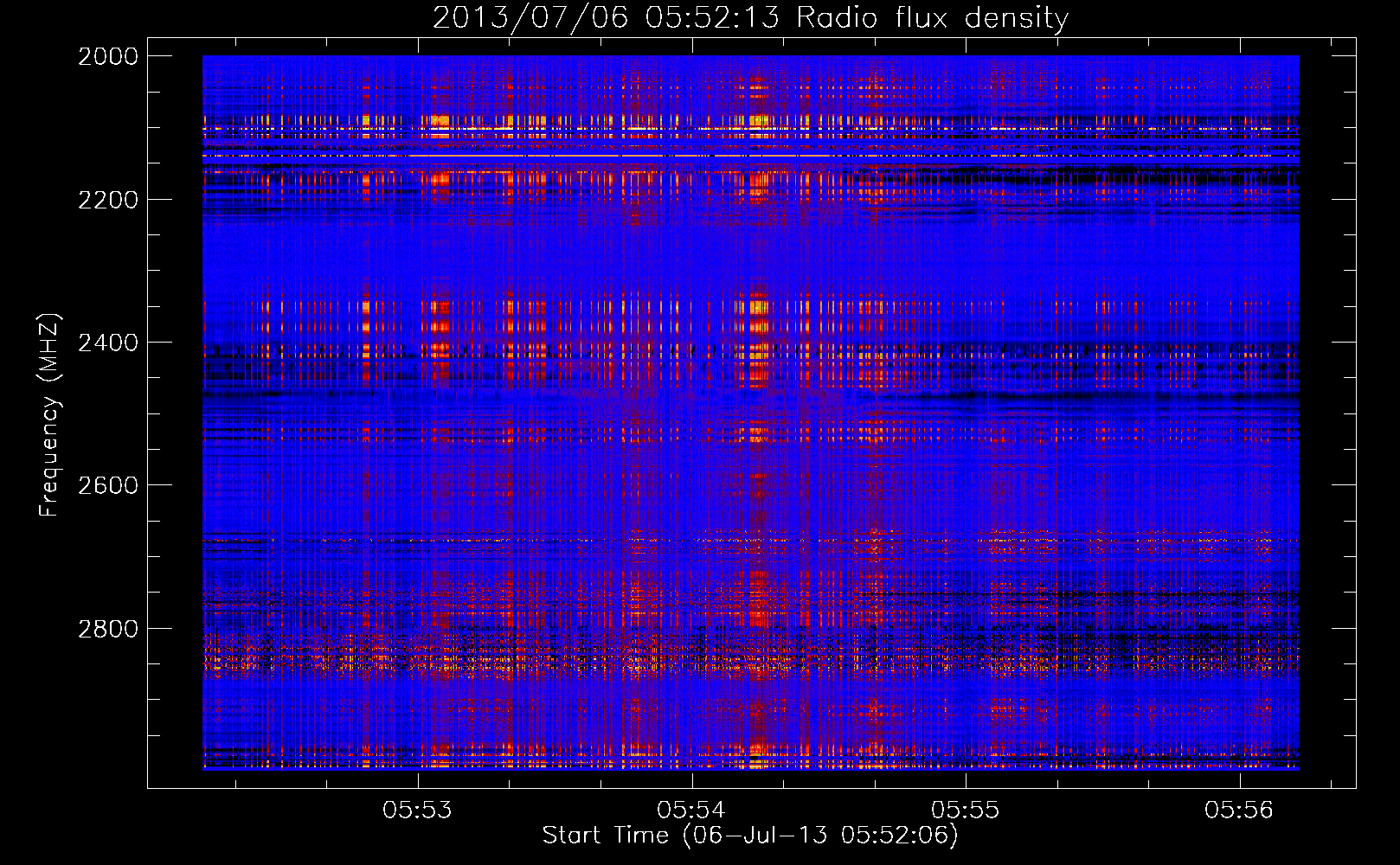
Task: Click the 'Start Time (06-Jul-13 05:52:06)' axis label
Action: click(750, 836)
